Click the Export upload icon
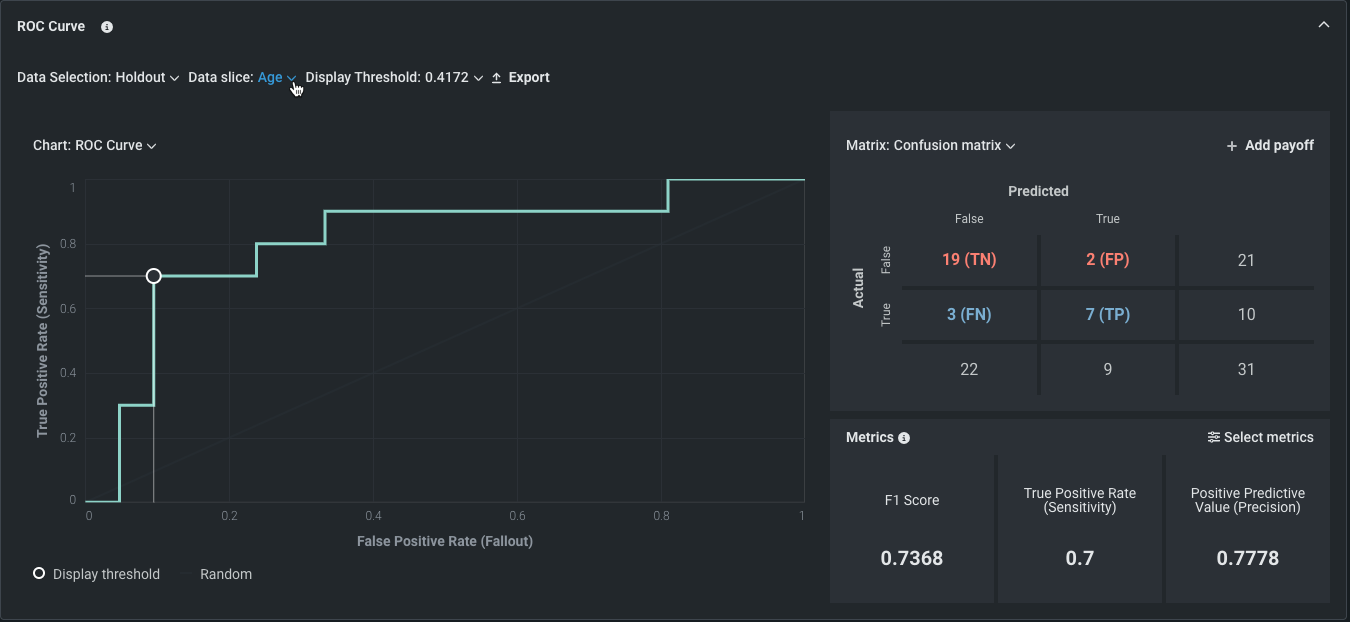 (496, 78)
